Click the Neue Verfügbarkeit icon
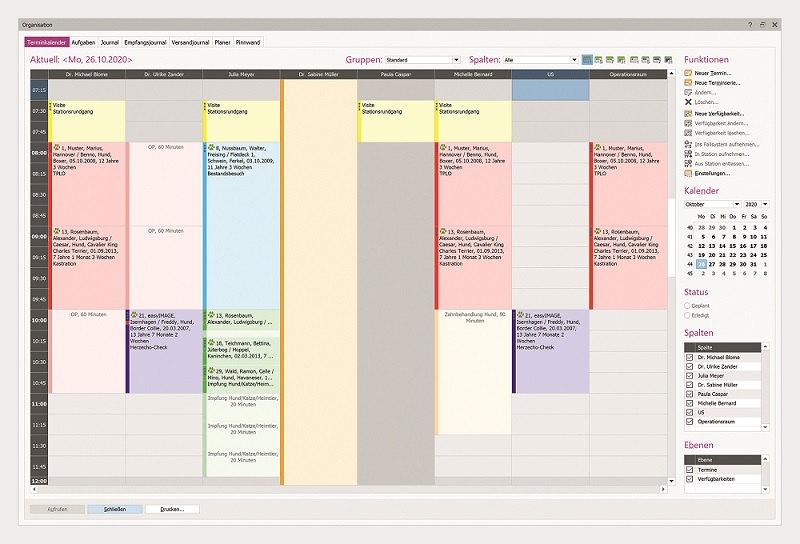 [688, 115]
